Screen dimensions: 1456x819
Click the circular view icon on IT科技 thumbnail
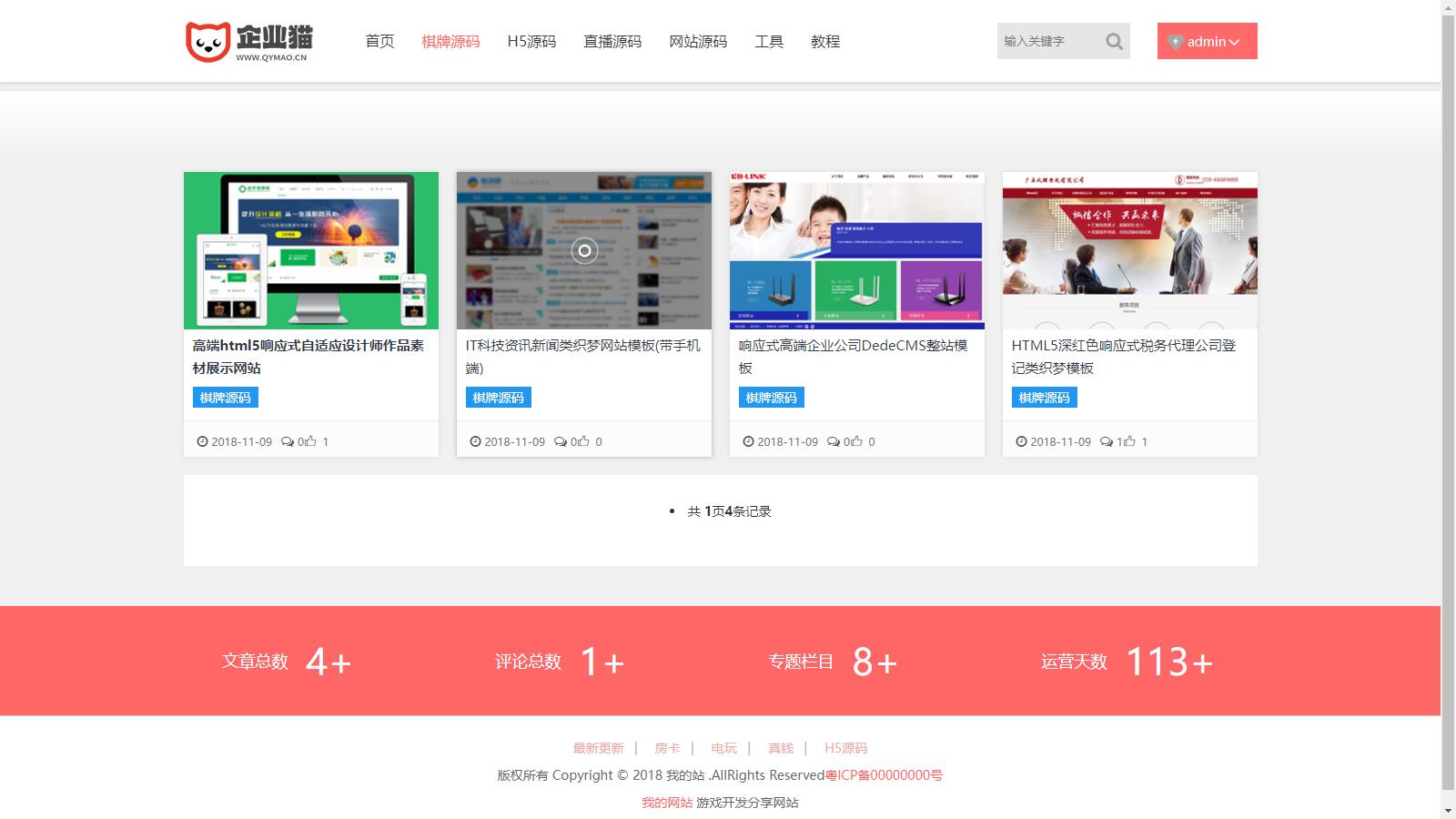[x=584, y=250]
